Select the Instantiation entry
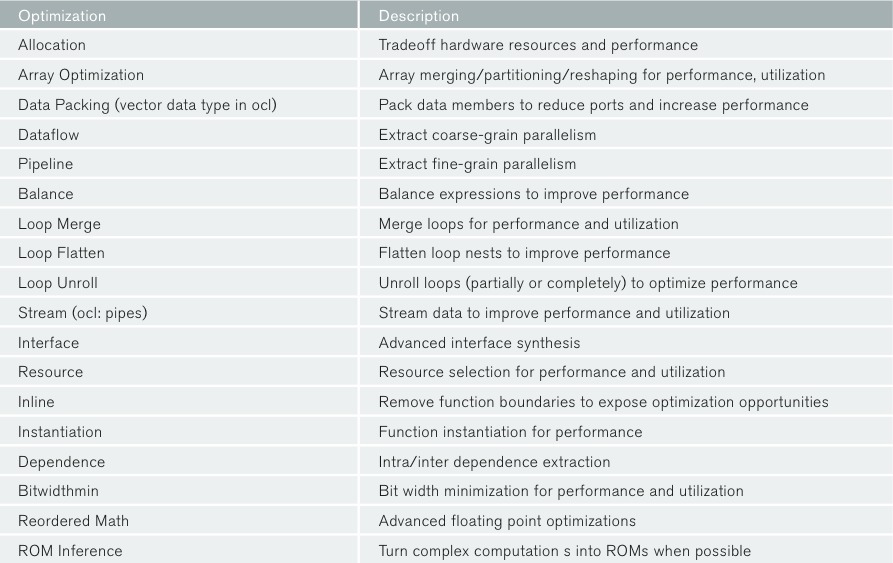Image resolution: width=893 pixels, height=563 pixels. point(60,432)
